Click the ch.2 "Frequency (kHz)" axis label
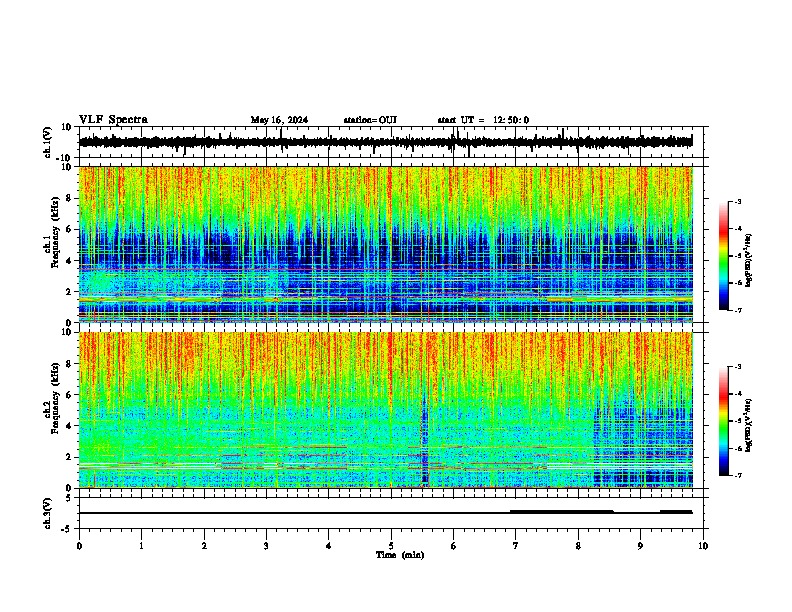 tap(56, 398)
